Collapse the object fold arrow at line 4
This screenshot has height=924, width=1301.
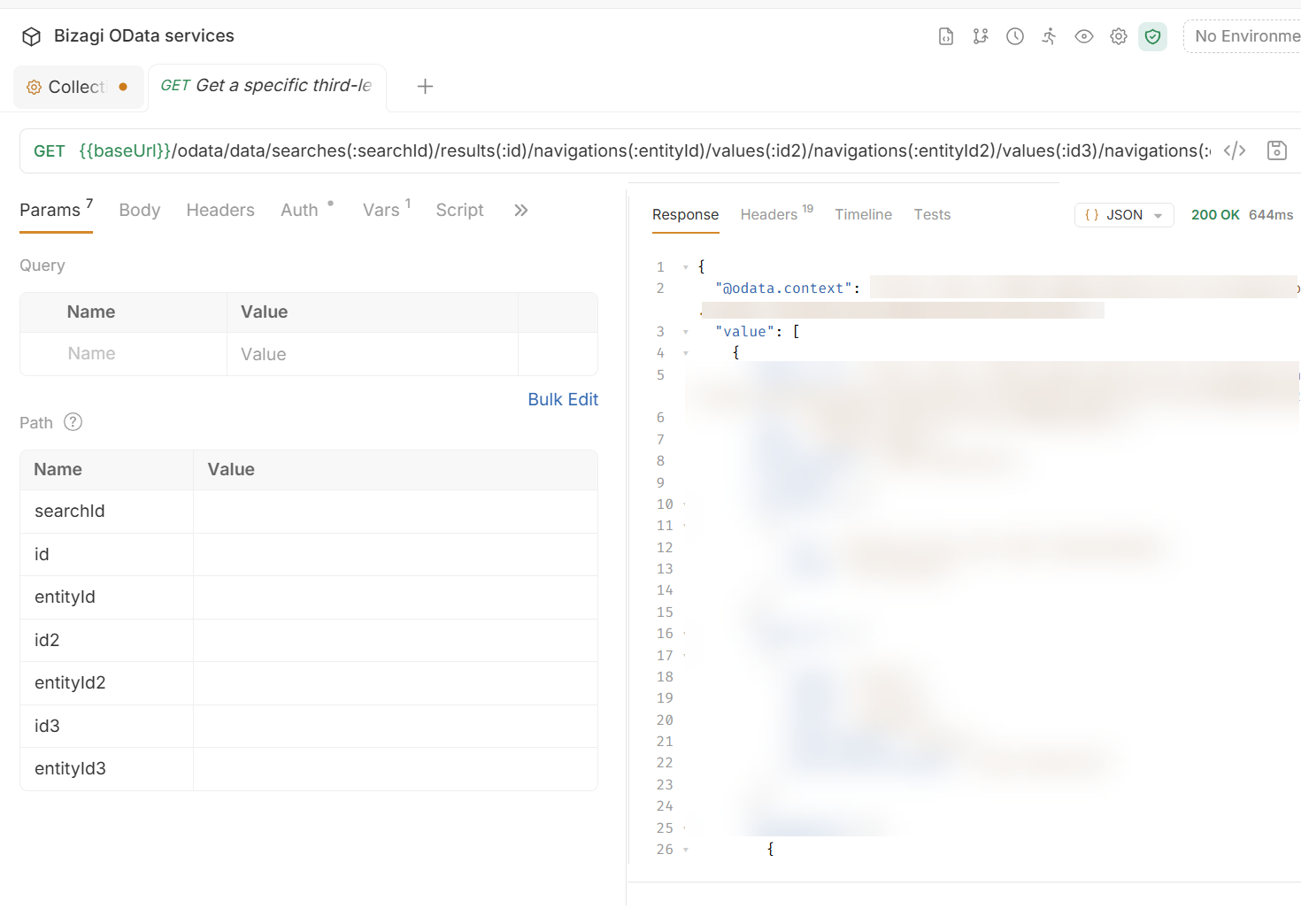[686, 353]
